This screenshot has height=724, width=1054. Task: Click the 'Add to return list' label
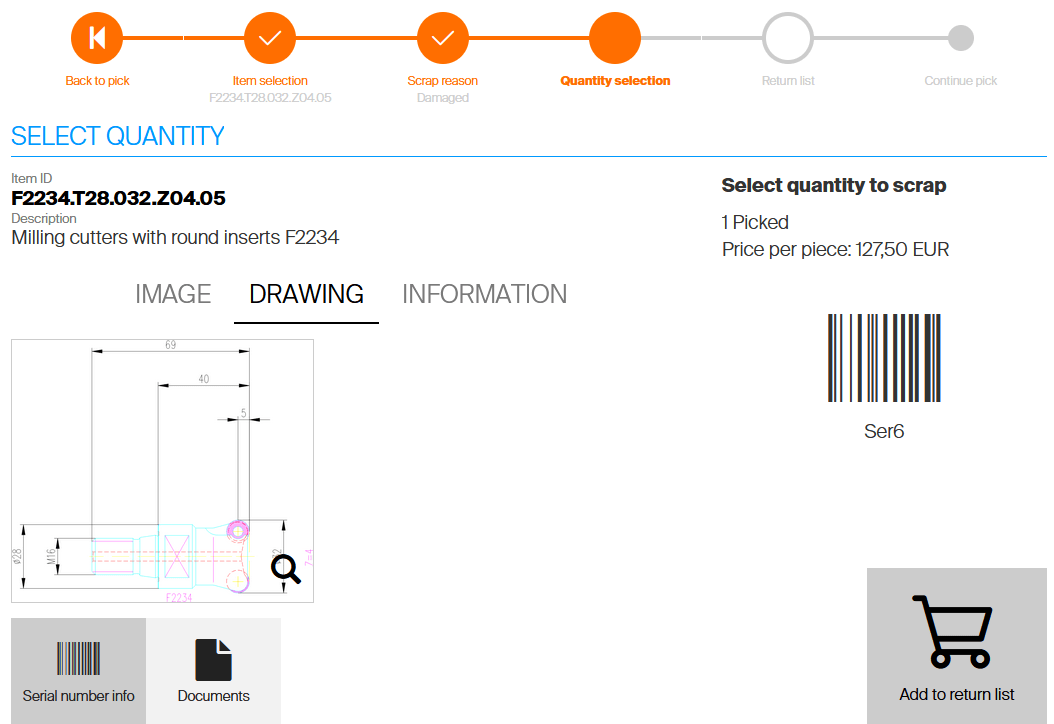click(956, 694)
